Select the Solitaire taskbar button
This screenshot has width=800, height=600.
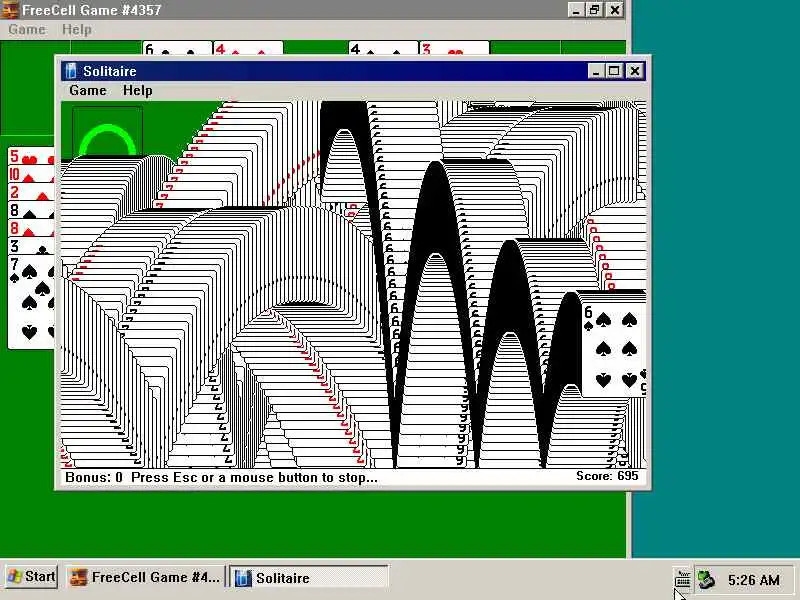[308, 578]
